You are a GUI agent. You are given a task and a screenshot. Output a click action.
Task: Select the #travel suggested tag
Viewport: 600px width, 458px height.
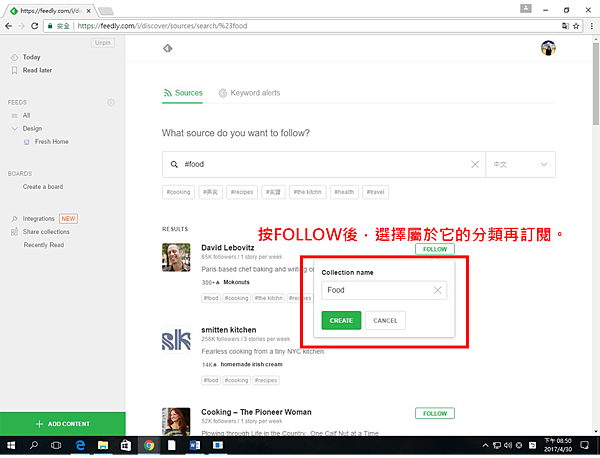click(x=375, y=192)
